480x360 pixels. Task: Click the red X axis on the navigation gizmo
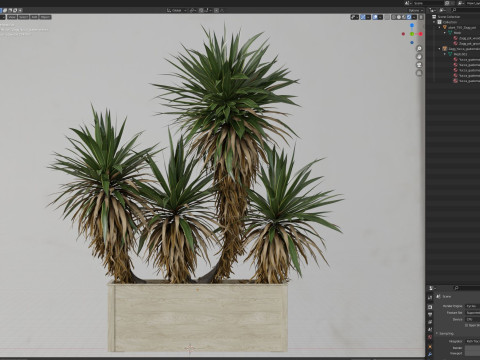(421, 34)
